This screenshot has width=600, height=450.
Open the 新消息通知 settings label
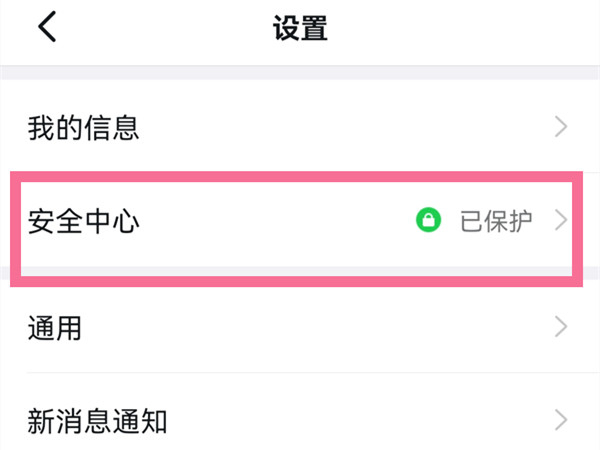[x=96, y=420]
